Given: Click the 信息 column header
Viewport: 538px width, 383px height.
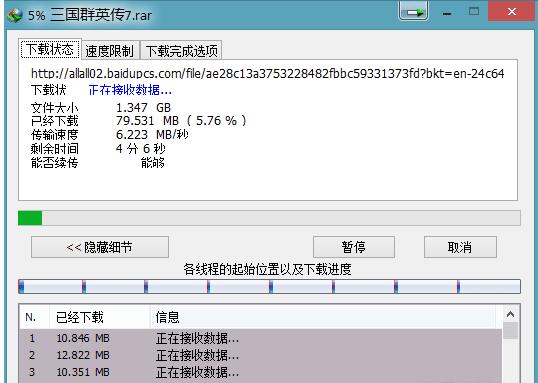Looking at the screenshot, I should click(x=323, y=317).
